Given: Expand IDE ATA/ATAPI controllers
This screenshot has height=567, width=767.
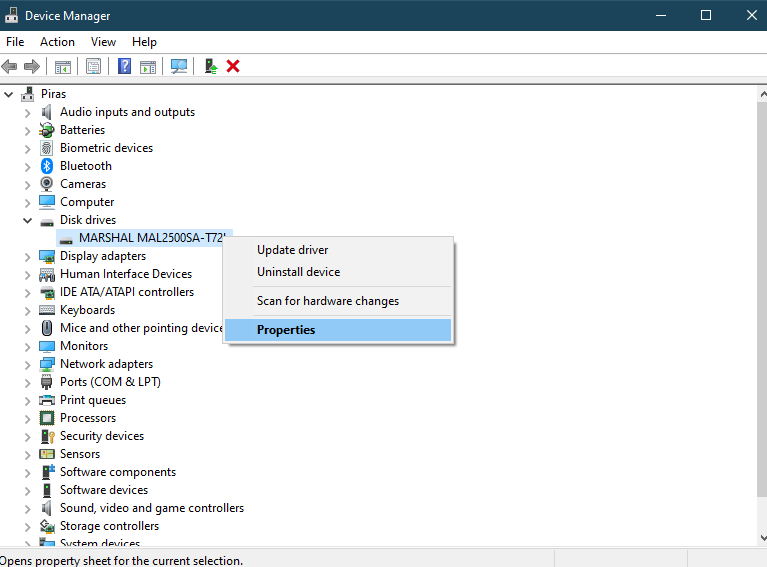Looking at the screenshot, I should tap(27, 293).
